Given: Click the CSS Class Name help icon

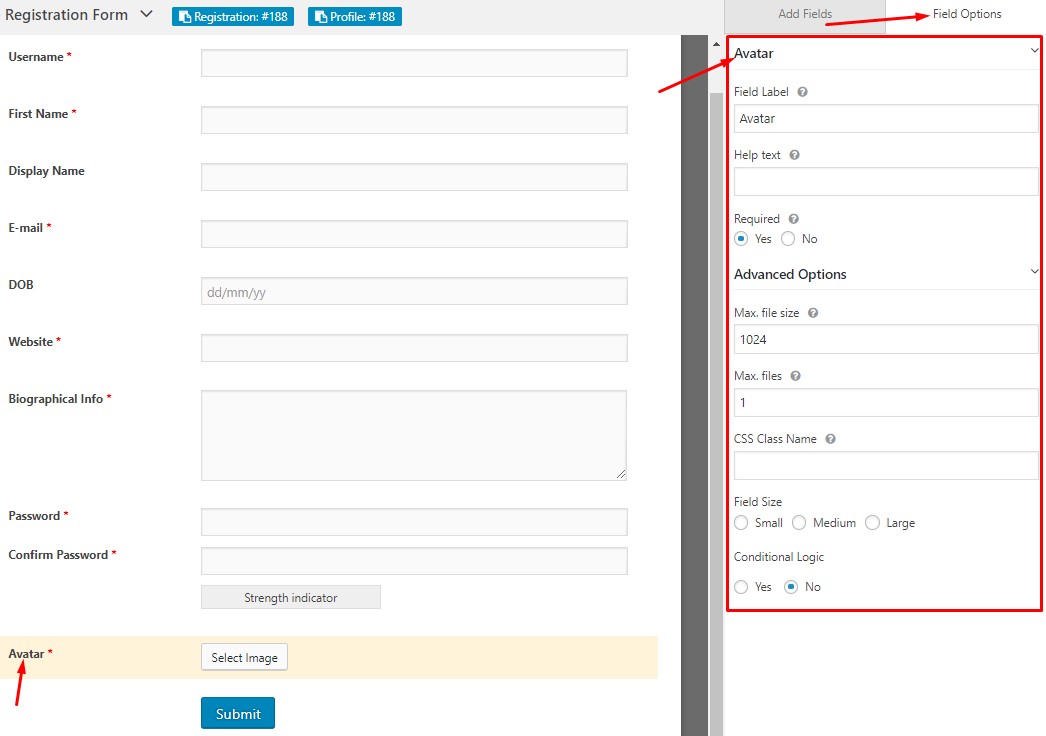Looking at the screenshot, I should point(831,439).
